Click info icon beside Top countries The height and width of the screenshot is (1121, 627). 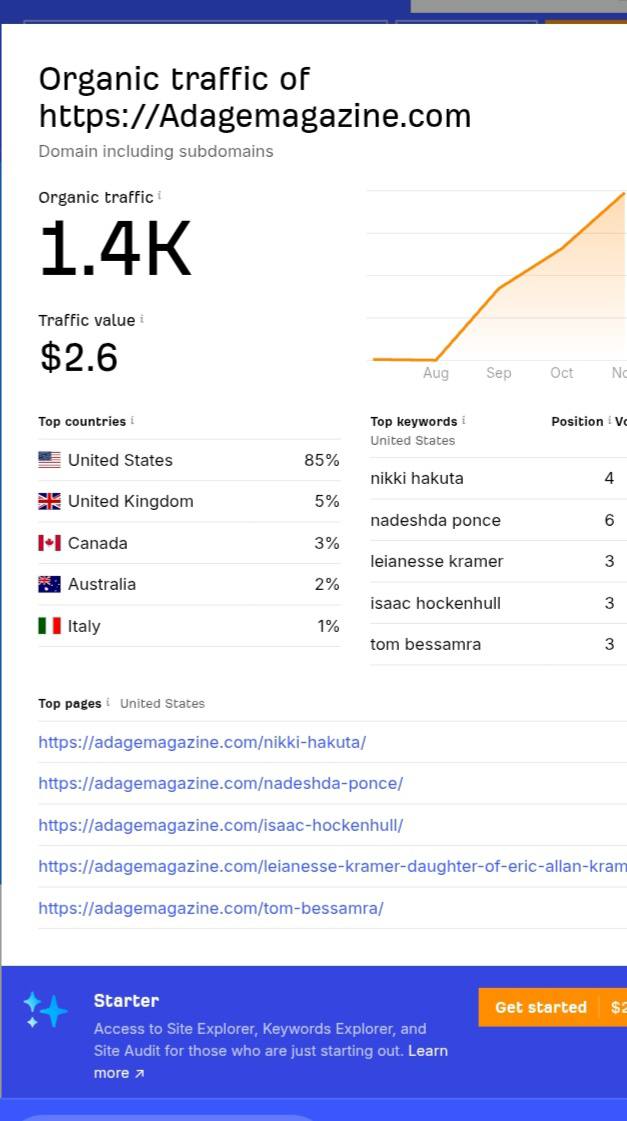click(132, 421)
